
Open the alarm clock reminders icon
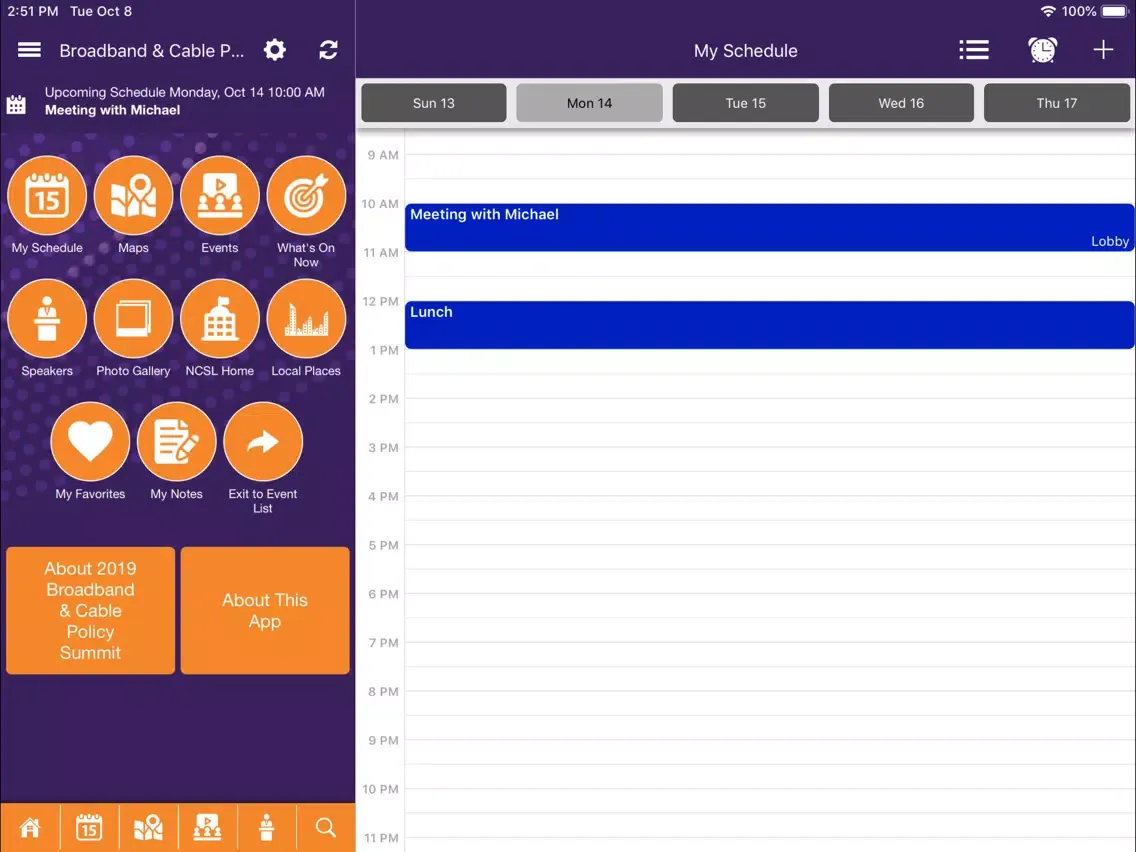click(1043, 50)
